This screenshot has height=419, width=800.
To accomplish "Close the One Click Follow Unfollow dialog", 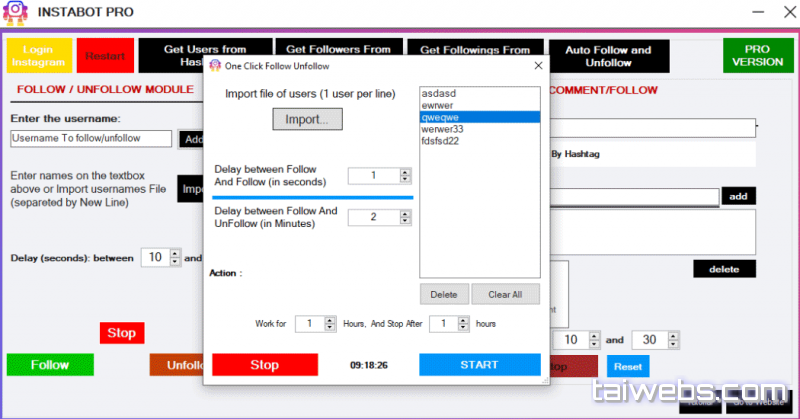I will [538, 65].
